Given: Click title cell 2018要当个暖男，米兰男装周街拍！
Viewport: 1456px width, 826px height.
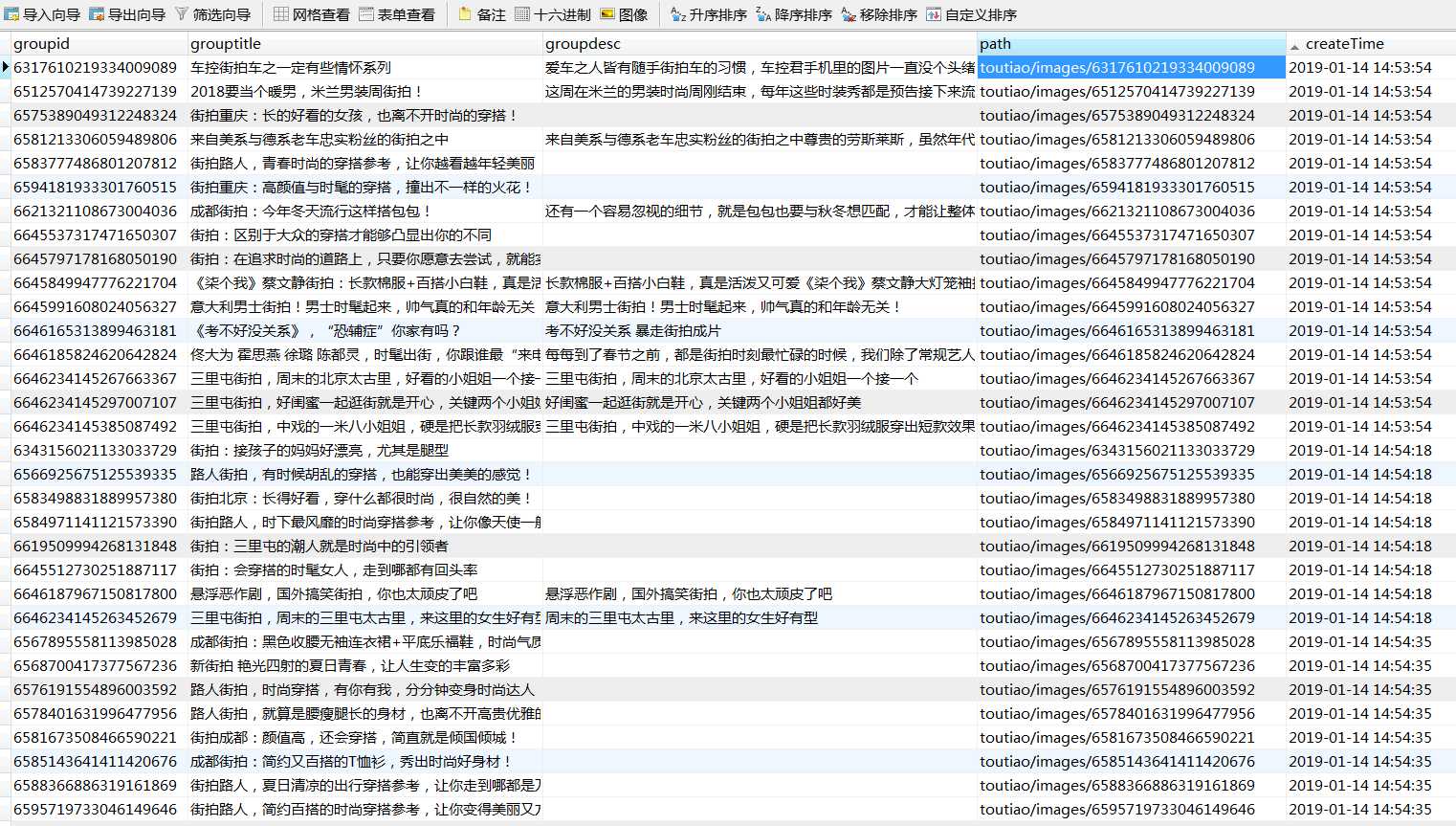Looking at the screenshot, I should [x=364, y=91].
